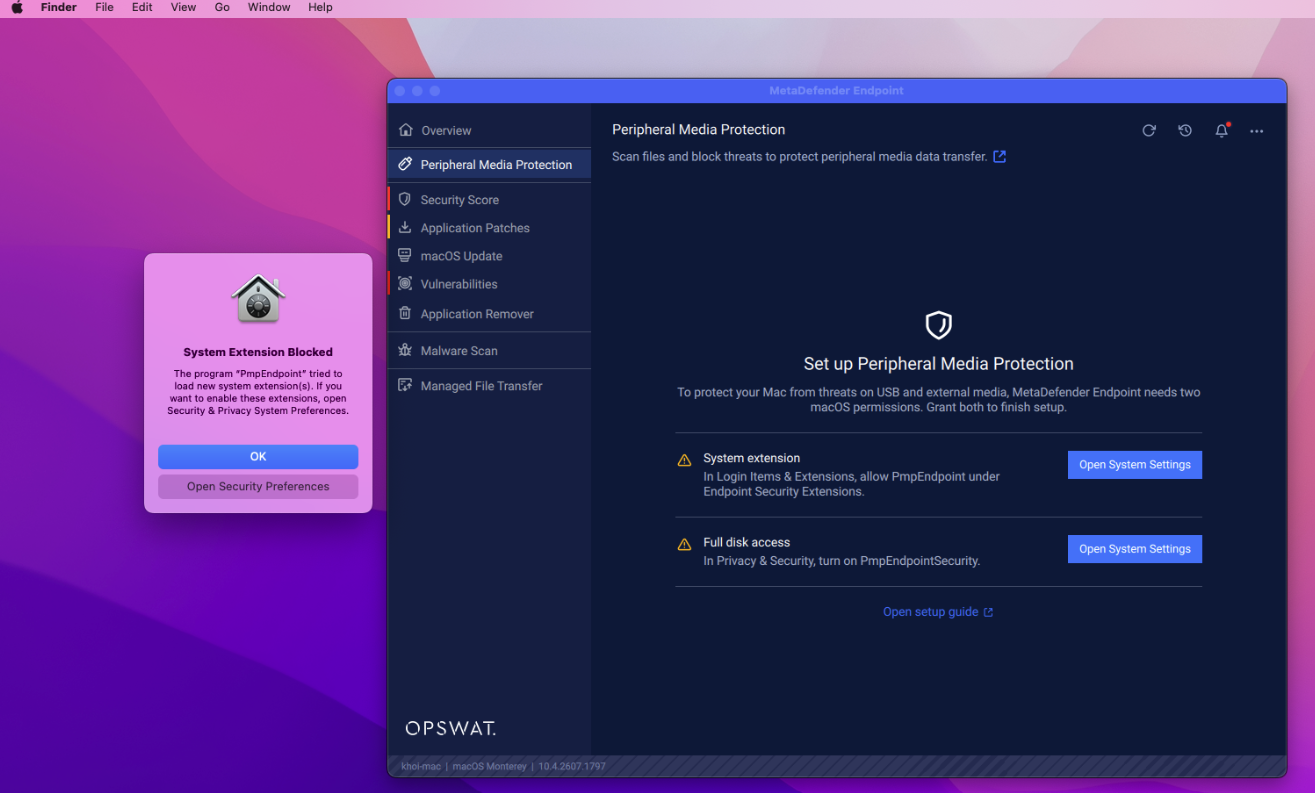This screenshot has width=1315, height=793.
Task: Go to Overview in the MetaDefender sidebar
Action: 489,130
